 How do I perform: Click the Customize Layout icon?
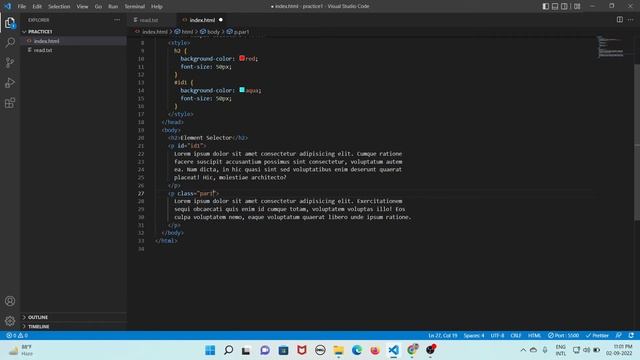(577, 6)
